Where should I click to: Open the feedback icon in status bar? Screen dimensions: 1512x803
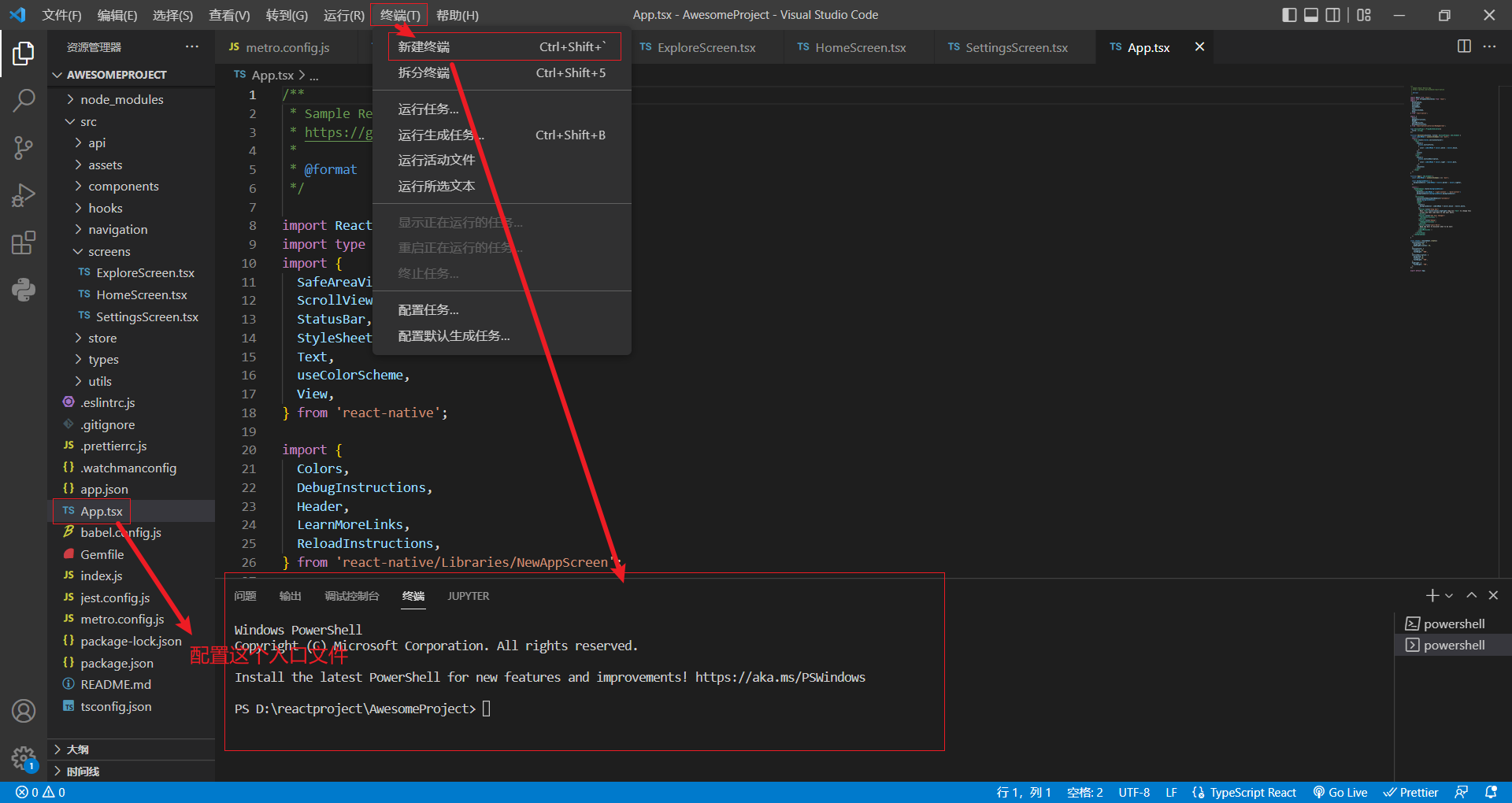tap(1462, 792)
